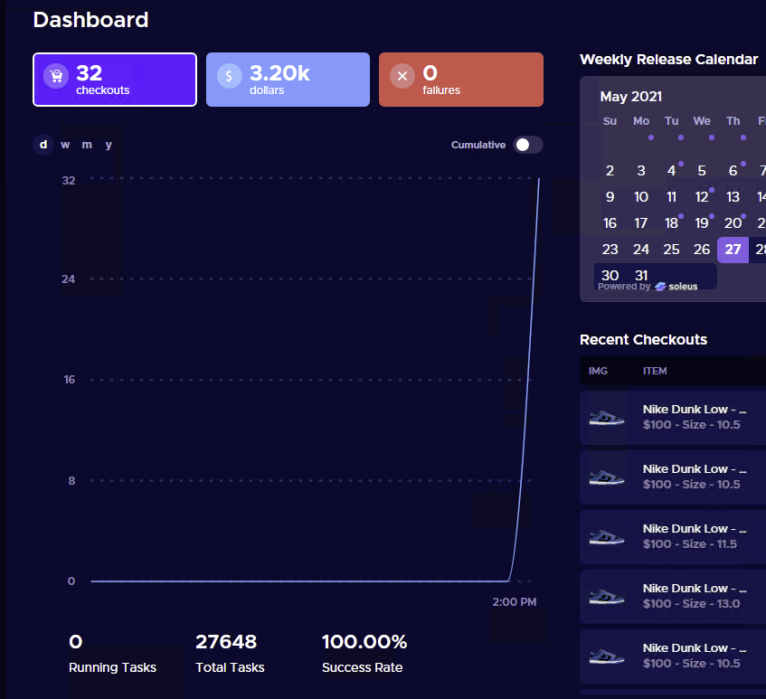Open the Size 11.5 Nike Dunk thumbnail
Image resolution: width=766 pixels, height=699 pixels.
[606, 537]
